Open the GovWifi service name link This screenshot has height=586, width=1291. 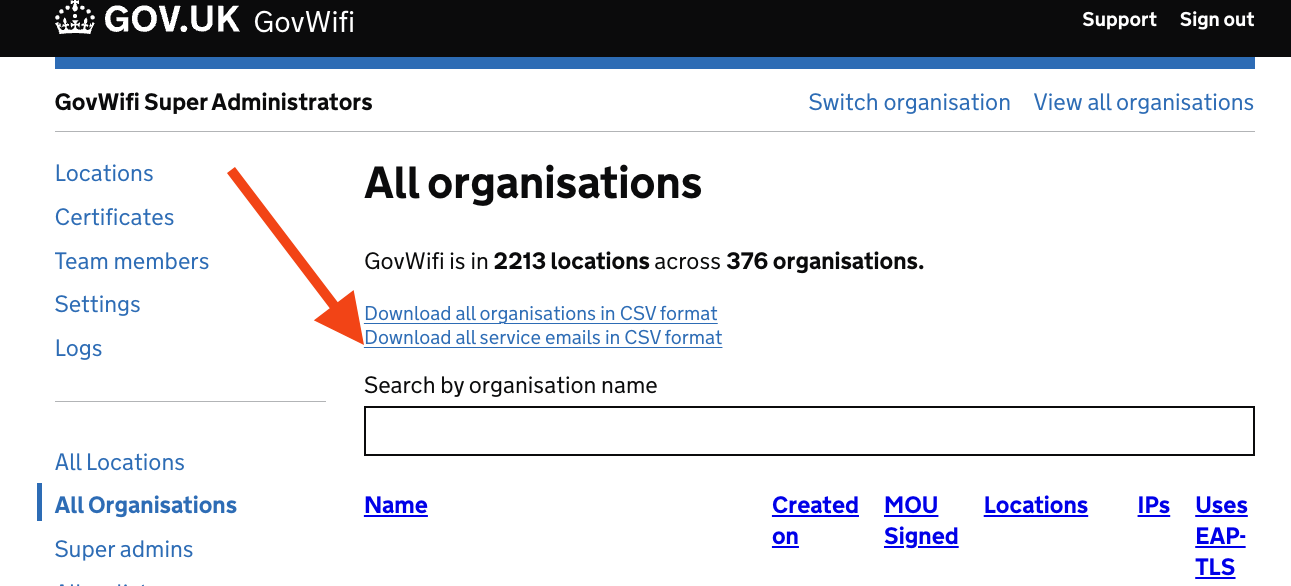point(304,21)
